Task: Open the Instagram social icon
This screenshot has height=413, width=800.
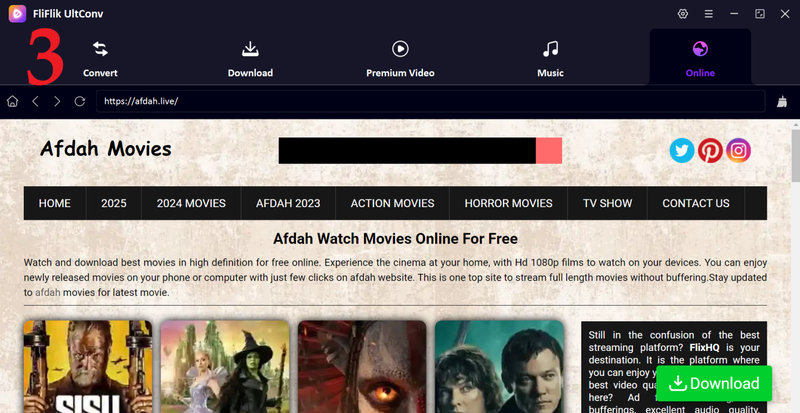Action: pyautogui.click(x=738, y=151)
